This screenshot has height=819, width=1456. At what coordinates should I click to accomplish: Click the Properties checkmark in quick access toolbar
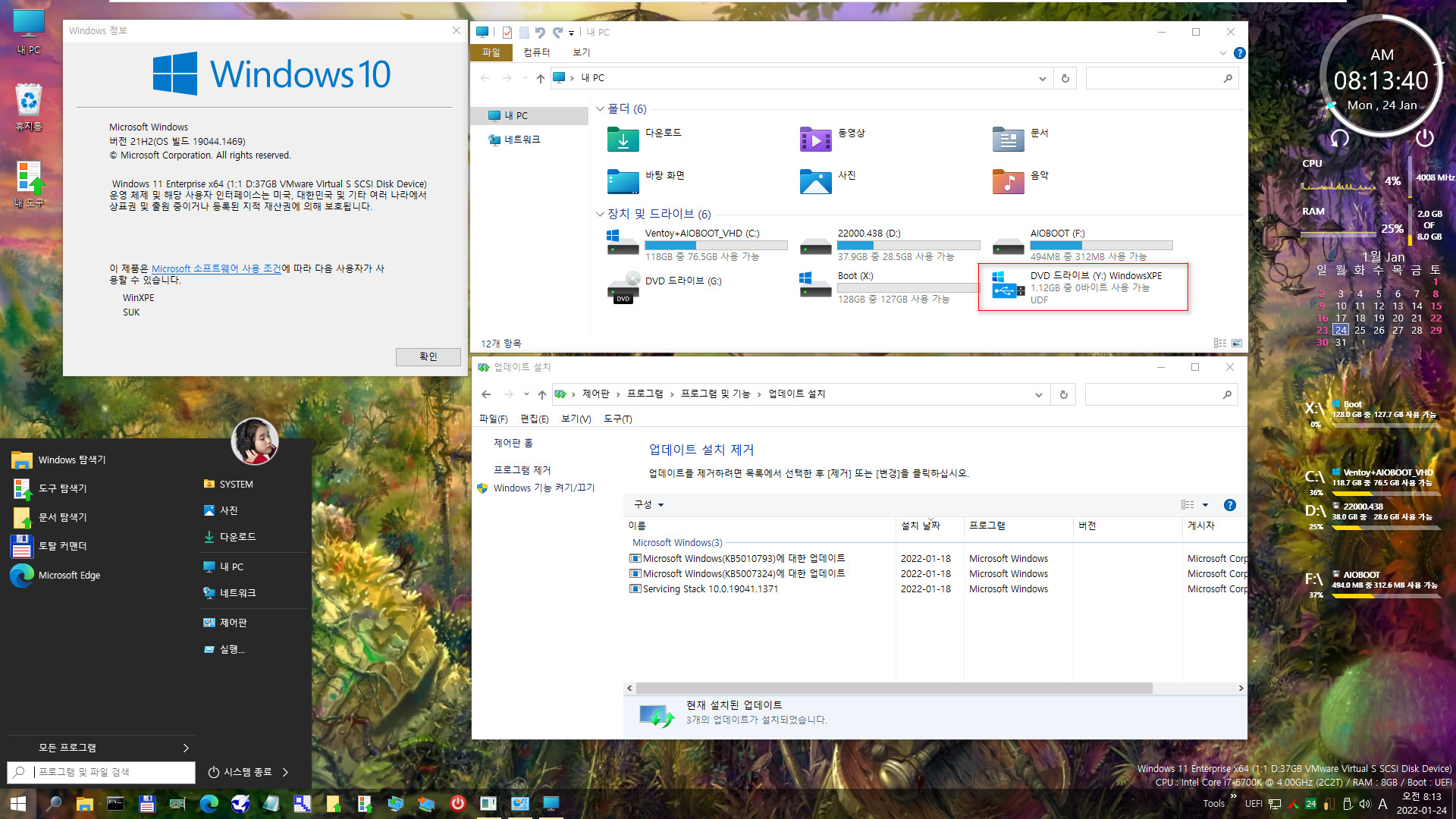point(507,32)
